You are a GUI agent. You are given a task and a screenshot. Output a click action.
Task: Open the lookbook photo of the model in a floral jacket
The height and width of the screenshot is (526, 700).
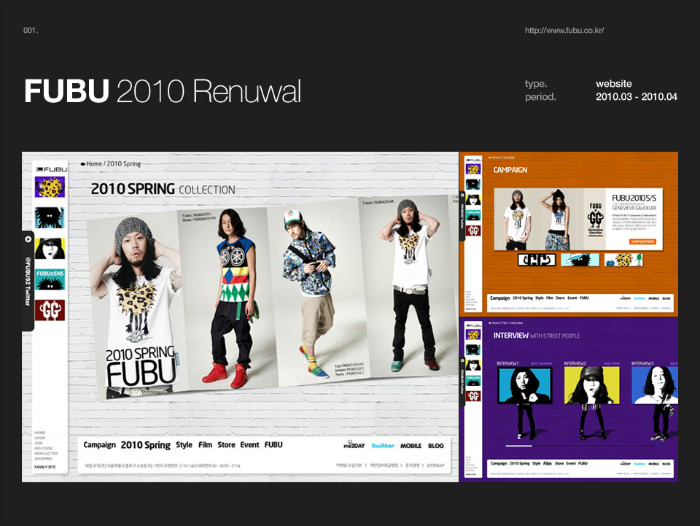[x=319, y=290]
